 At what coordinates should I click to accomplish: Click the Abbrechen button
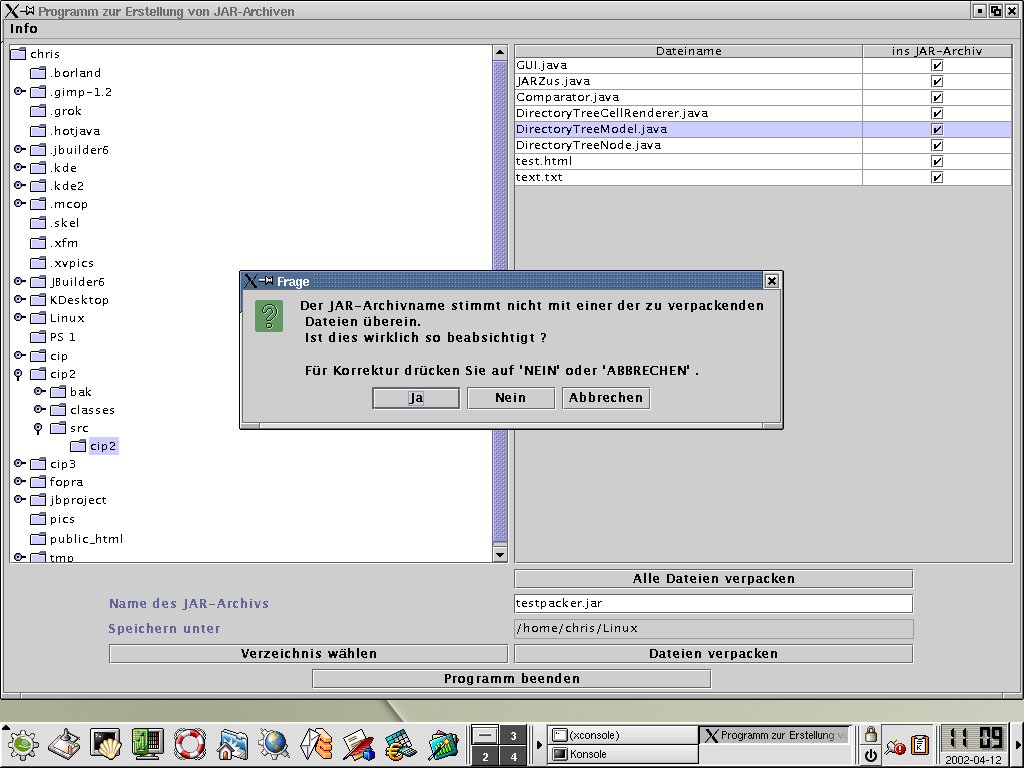606,398
